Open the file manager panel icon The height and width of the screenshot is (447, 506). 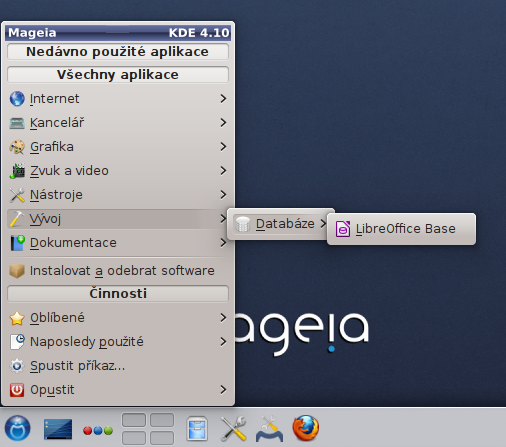(197, 428)
